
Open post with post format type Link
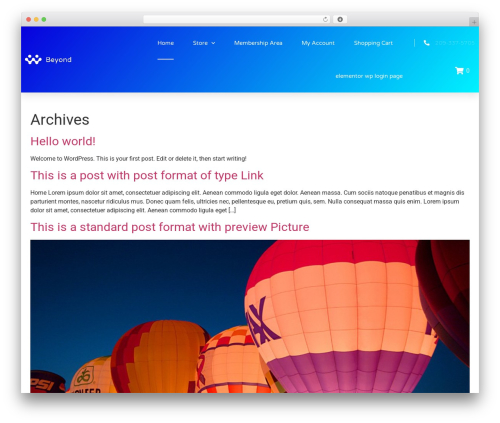147,175
